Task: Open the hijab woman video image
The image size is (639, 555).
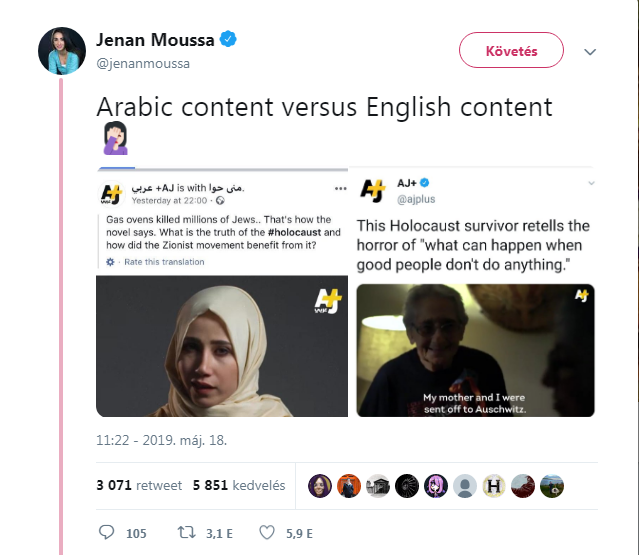Action: [222, 346]
